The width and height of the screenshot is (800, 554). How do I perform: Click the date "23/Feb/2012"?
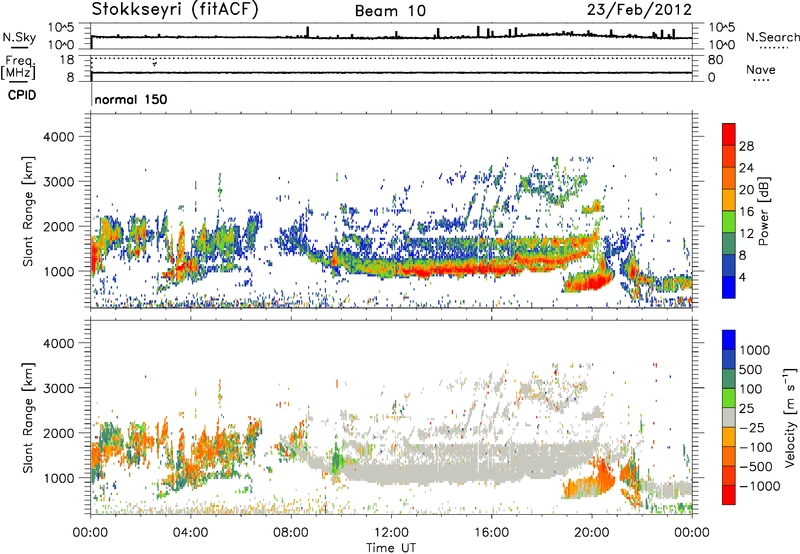(x=639, y=9)
